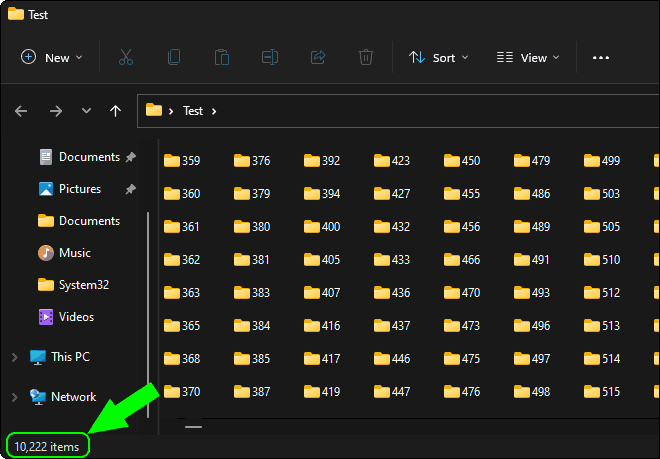Click horizontal scrollbar thumb below folders

193,427
